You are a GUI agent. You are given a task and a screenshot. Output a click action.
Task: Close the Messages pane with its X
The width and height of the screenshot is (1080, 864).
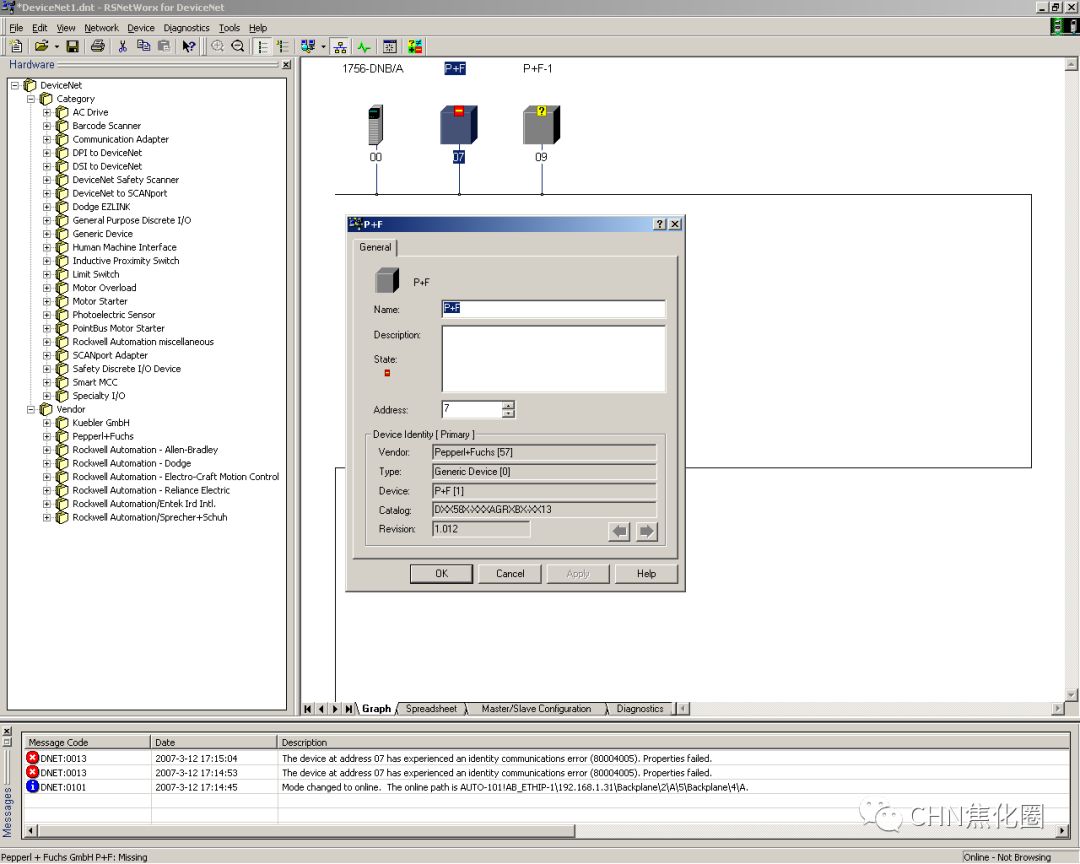pyautogui.click(x=7, y=731)
